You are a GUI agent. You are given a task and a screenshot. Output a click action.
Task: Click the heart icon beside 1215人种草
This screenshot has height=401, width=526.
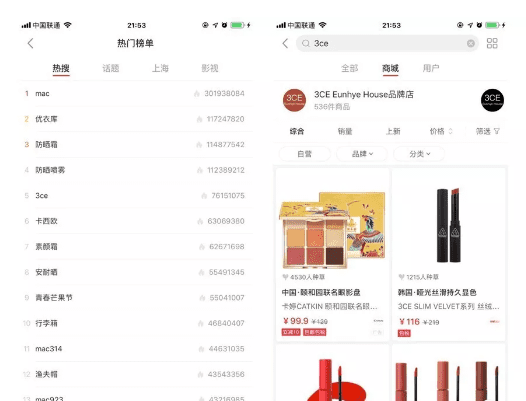tap(401, 277)
